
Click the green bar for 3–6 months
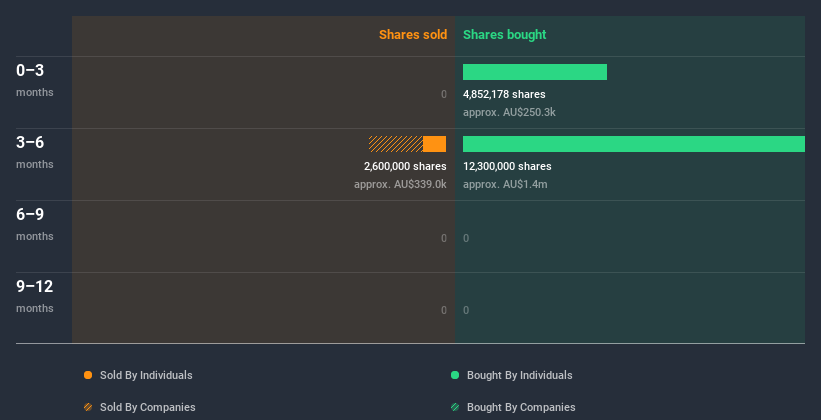634,144
